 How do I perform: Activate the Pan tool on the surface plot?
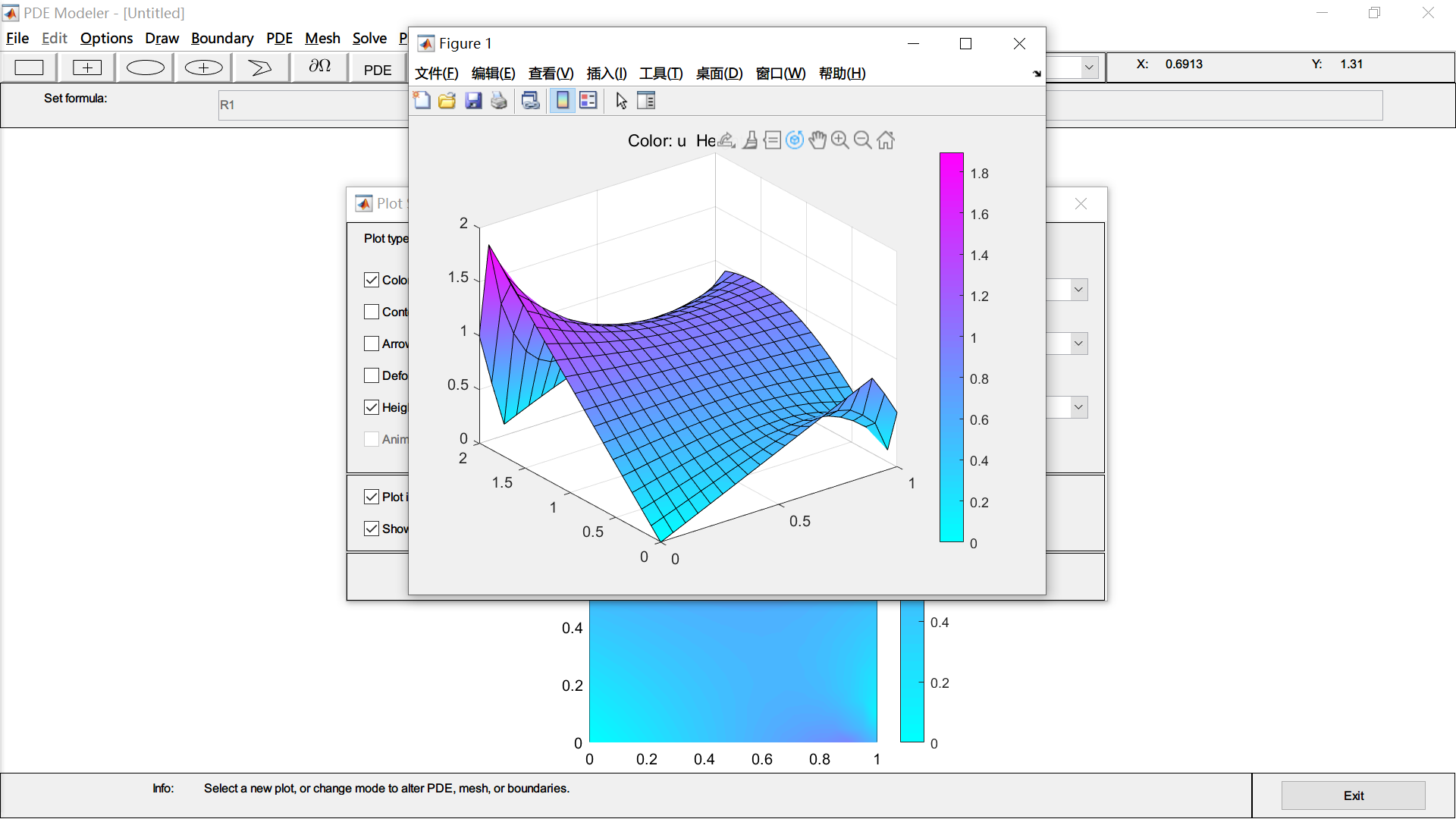[x=817, y=140]
